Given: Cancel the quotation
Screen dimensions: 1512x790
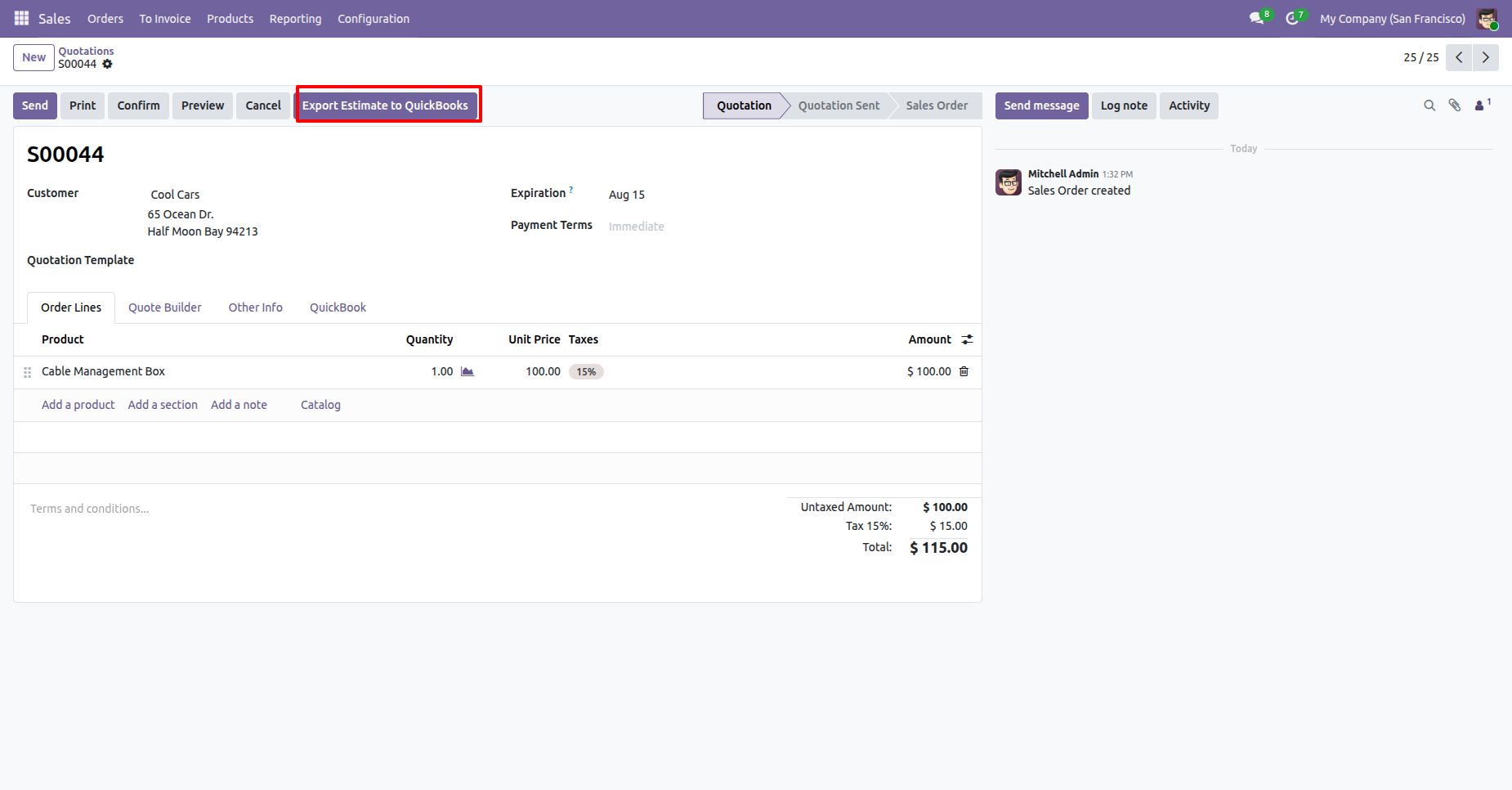Looking at the screenshot, I should [x=263, y=105].
